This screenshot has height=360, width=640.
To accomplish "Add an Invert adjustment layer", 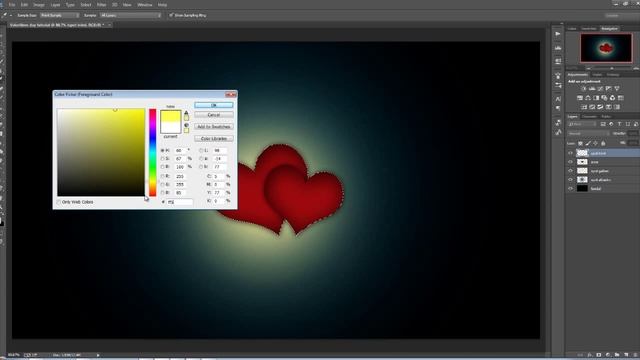I will click(584, 107).
